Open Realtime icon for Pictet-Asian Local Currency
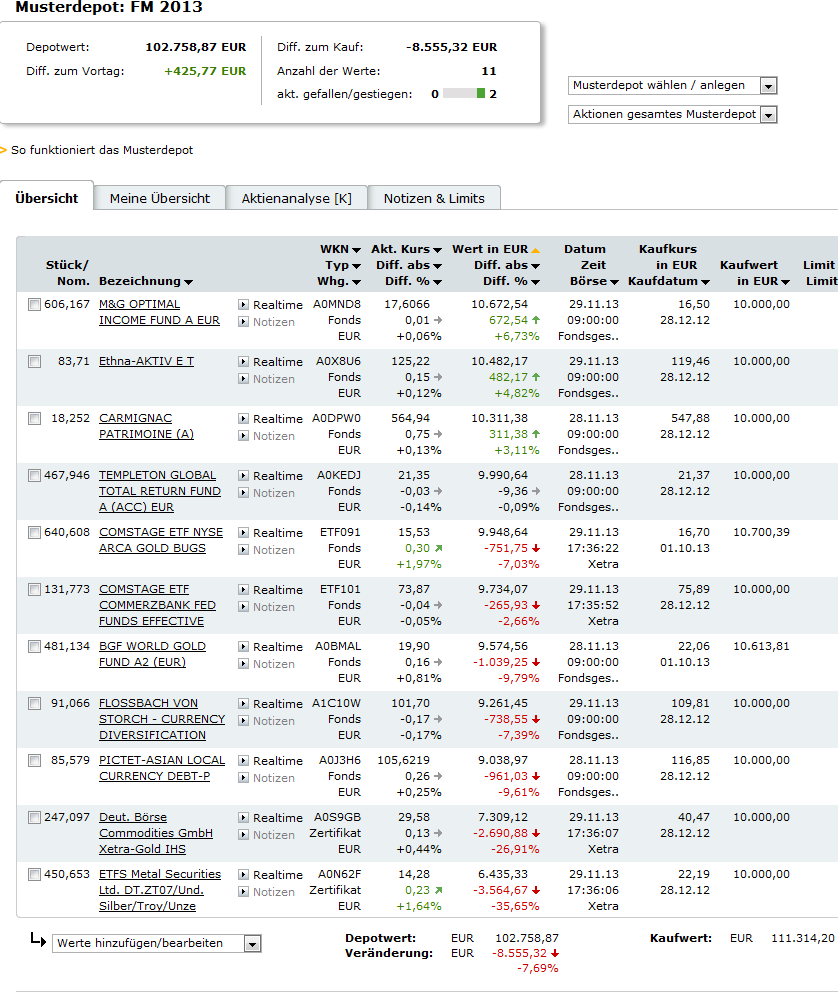This screenshot has height=992, width=838. [x=243, y=760]
